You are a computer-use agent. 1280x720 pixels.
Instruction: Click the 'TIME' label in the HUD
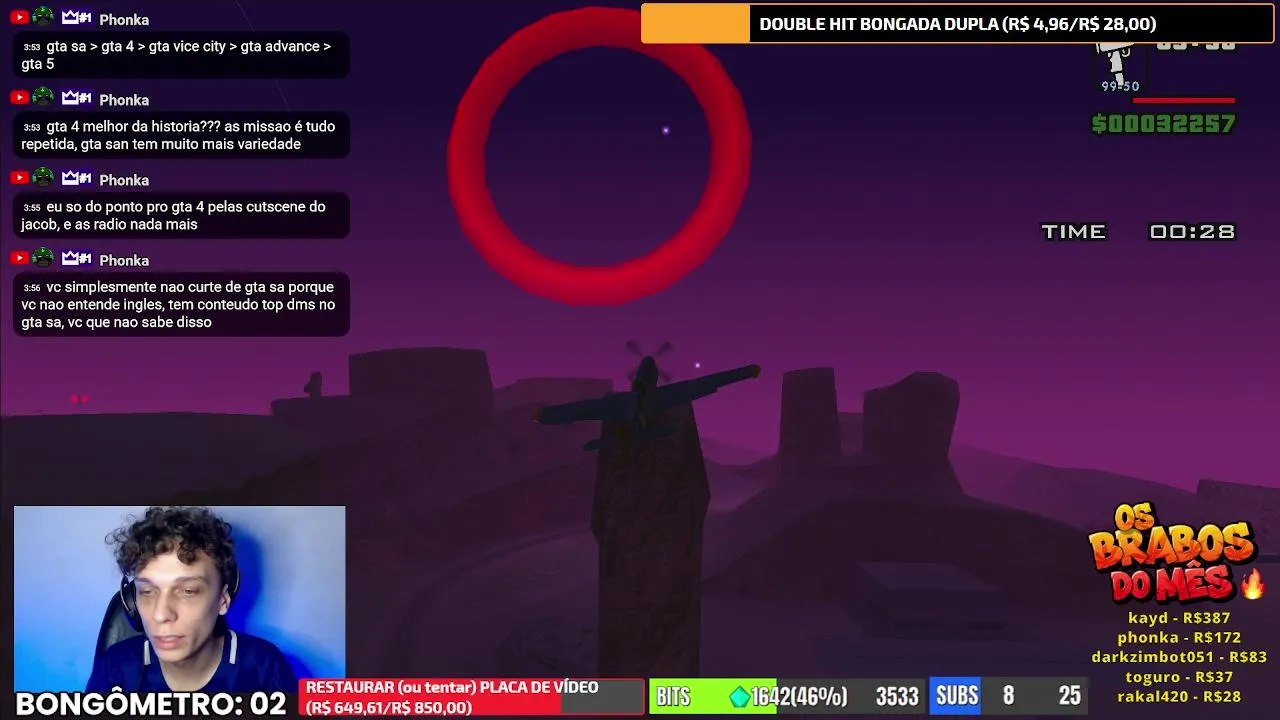[x=1073, y=232]
